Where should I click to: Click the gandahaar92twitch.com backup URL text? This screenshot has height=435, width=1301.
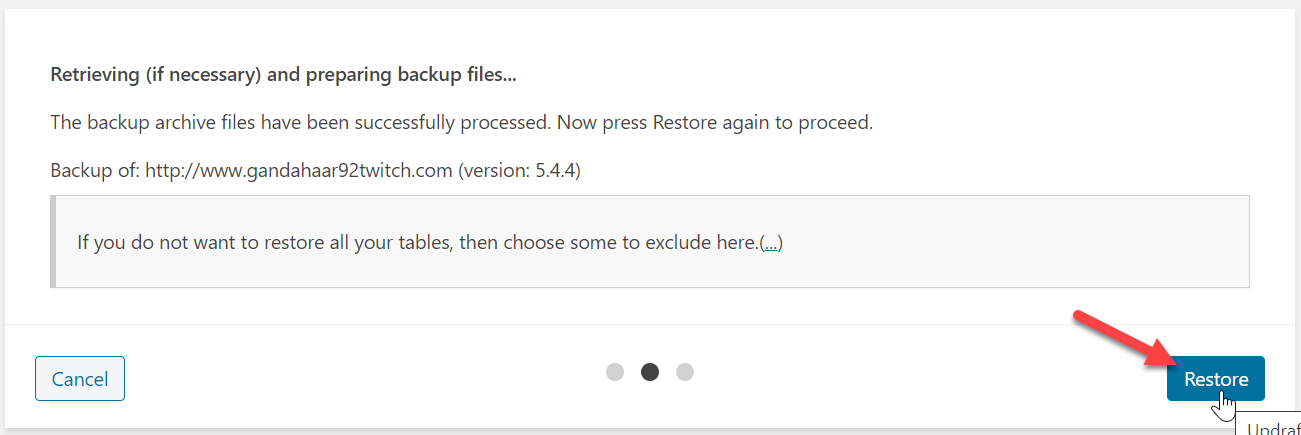(x=299, y=171)
